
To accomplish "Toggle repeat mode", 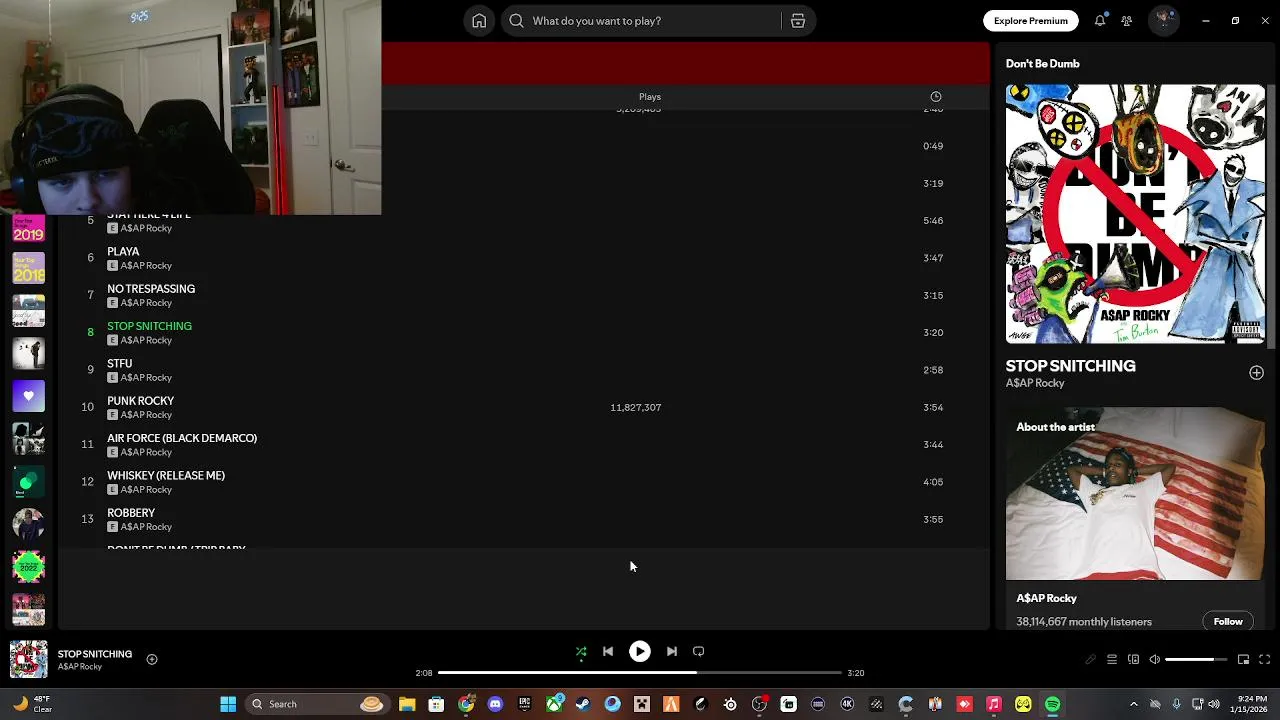I will (x=699, y=652).
